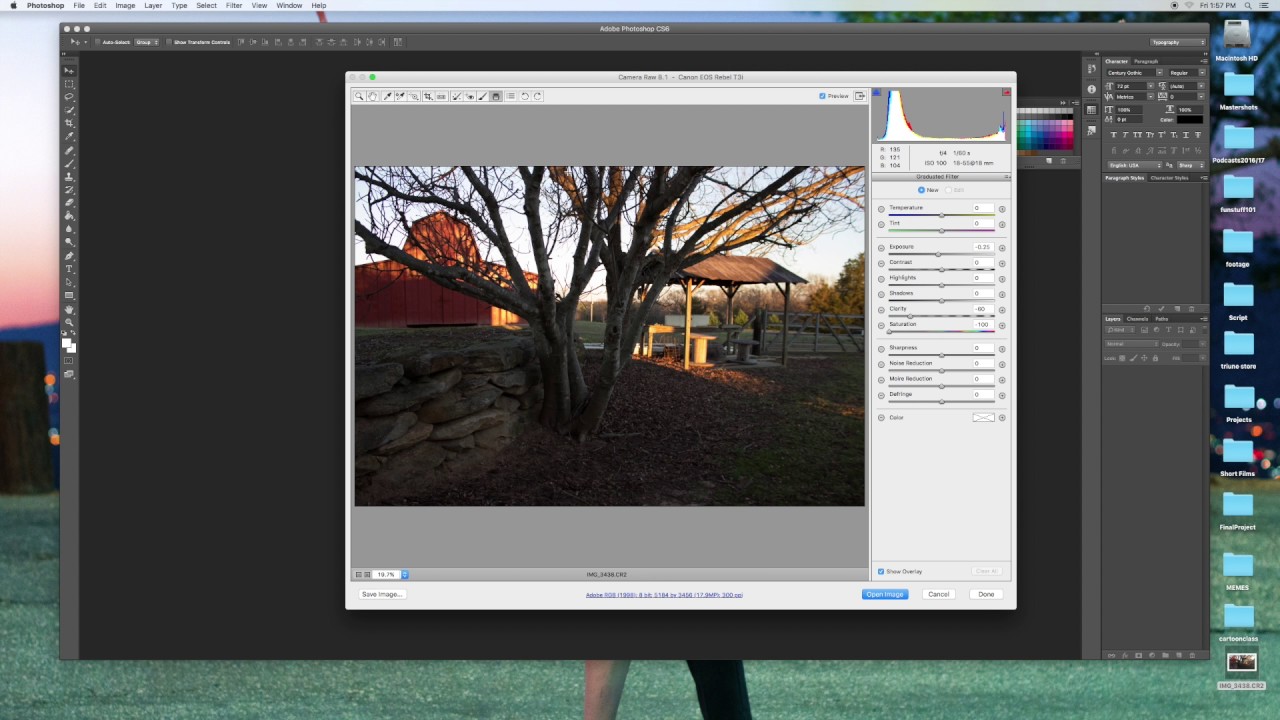Open the Typography workspace dropdown
The width and height of the screenshot is (1280, 720).
1178,42
